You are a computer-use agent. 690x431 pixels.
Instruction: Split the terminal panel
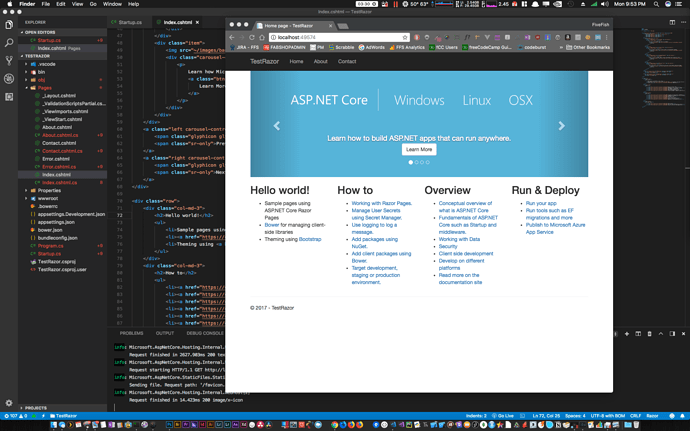pos(638,334)
